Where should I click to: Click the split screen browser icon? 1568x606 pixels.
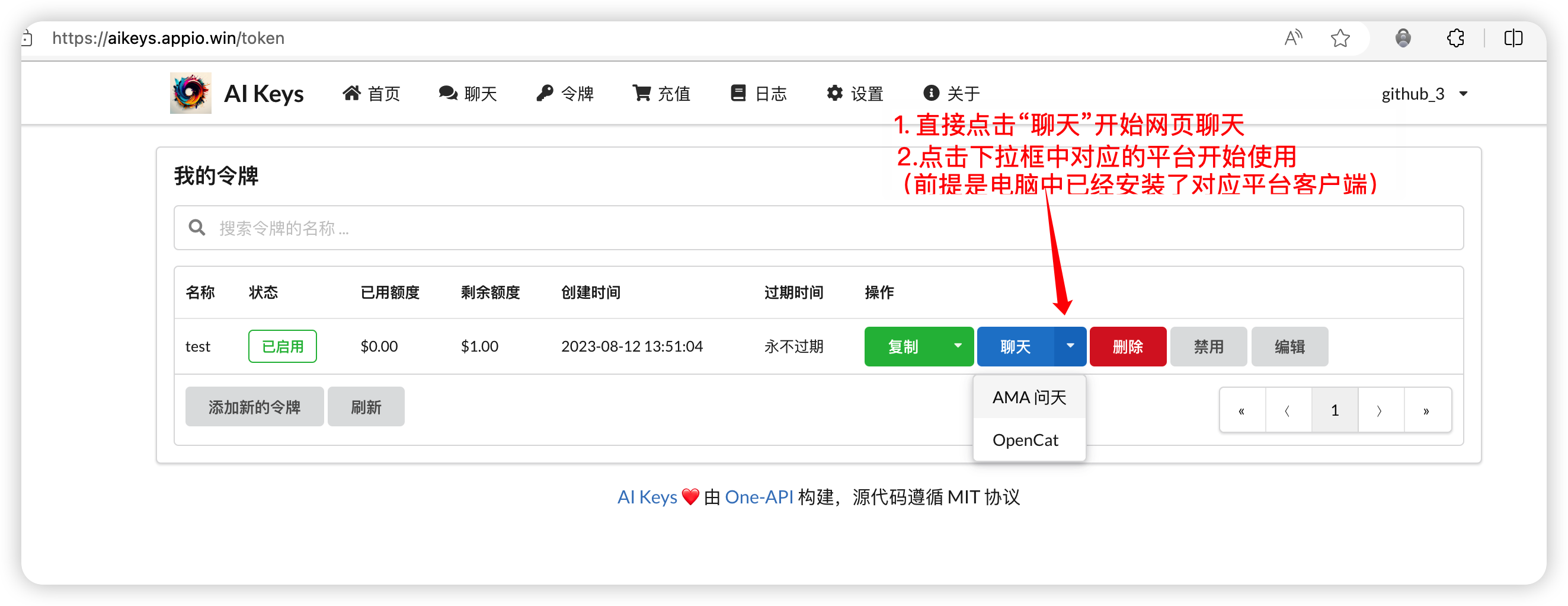(1513, 38)
